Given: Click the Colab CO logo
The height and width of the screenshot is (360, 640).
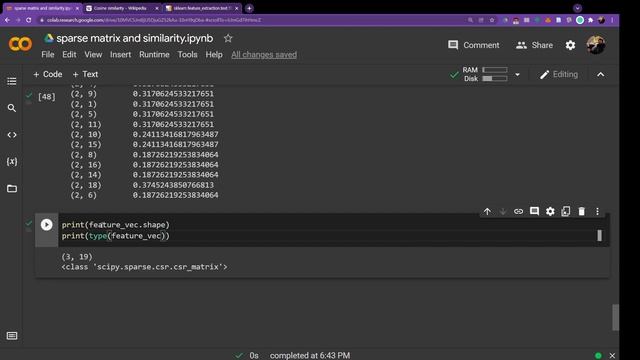Looking at the screenshot, I should [20, 44].
